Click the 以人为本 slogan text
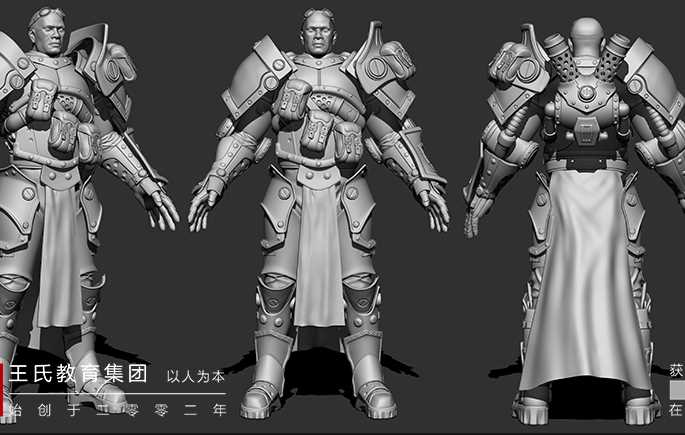This screenshot has width=685, height=435. [196, 377]
